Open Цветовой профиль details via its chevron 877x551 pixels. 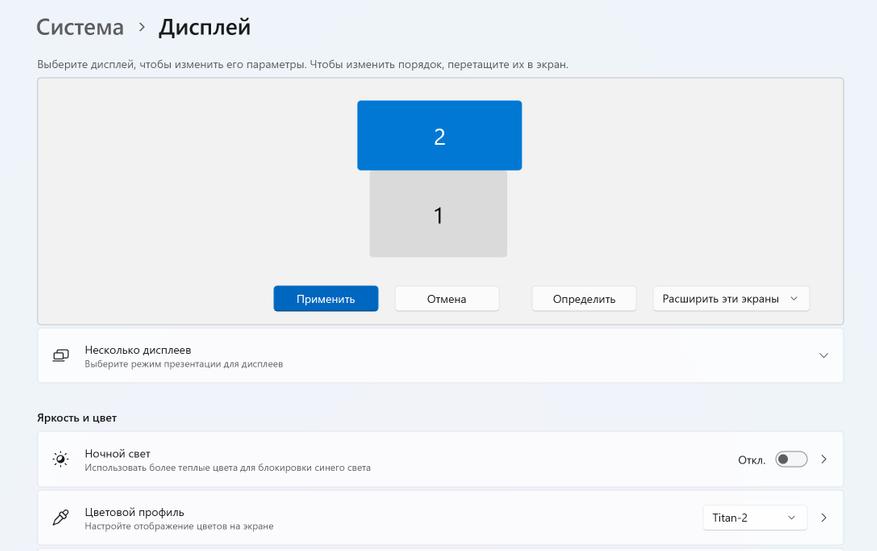[x=823, y=518]
